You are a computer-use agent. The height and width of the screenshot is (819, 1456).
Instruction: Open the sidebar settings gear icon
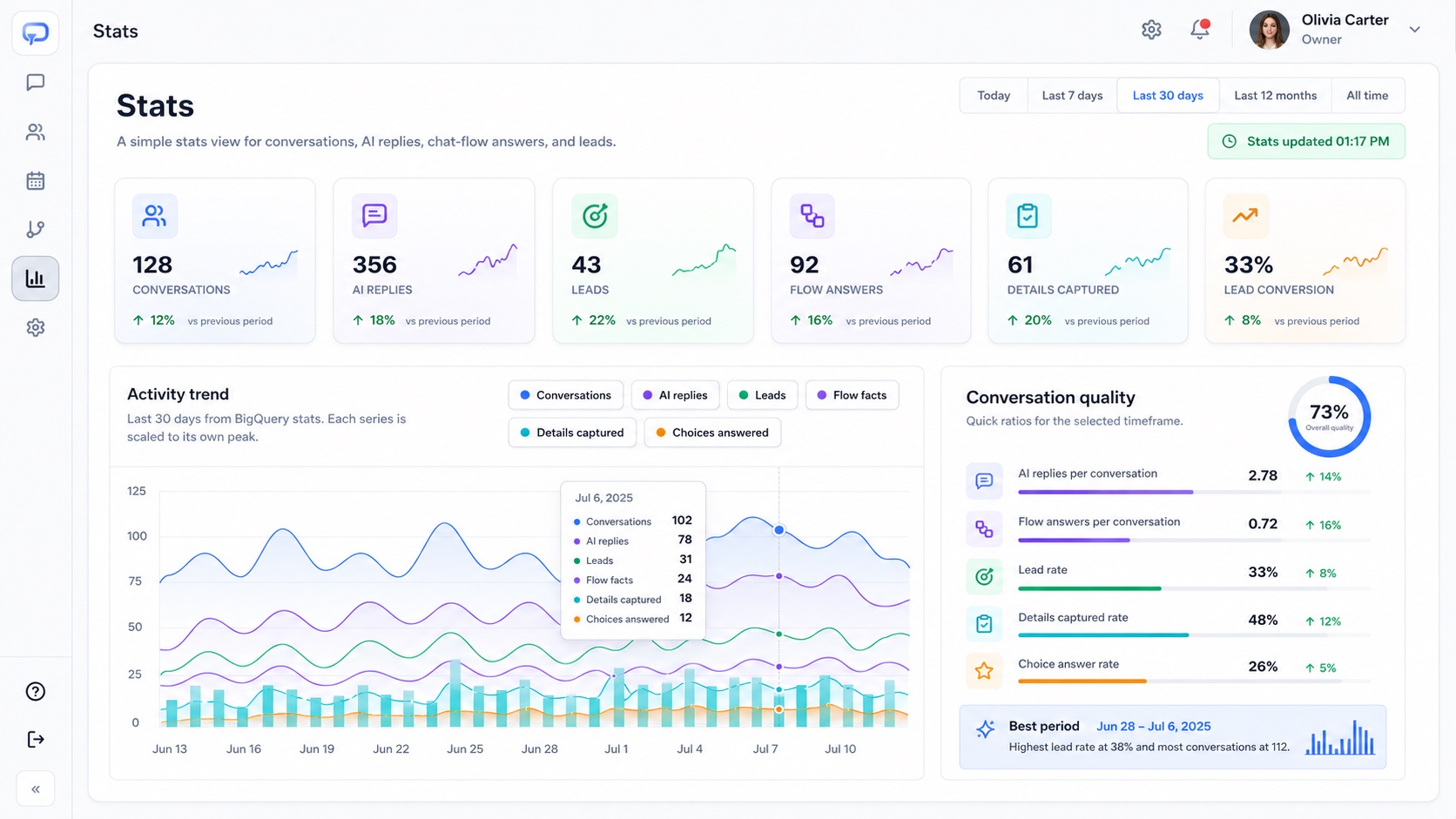[35, 327]
